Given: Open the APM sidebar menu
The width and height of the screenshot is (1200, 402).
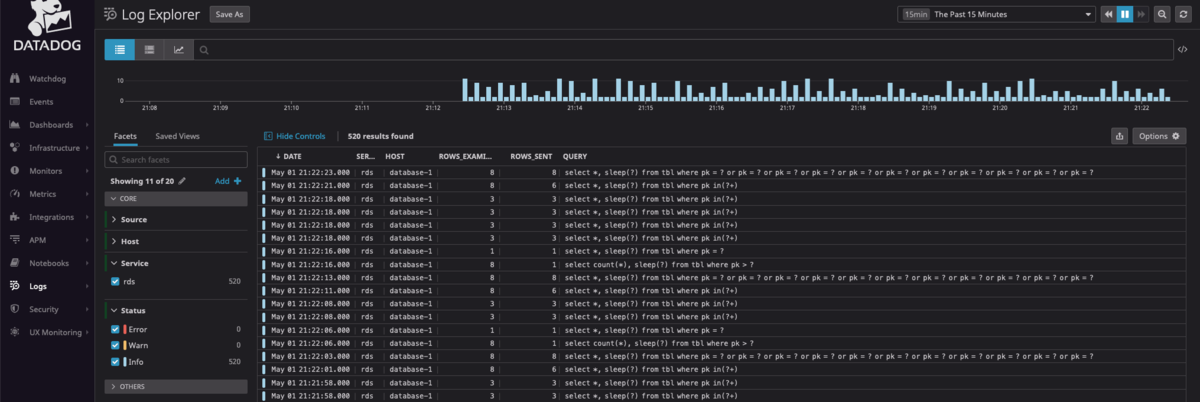Looking at the screenshot, I should (x=38, y=240).
